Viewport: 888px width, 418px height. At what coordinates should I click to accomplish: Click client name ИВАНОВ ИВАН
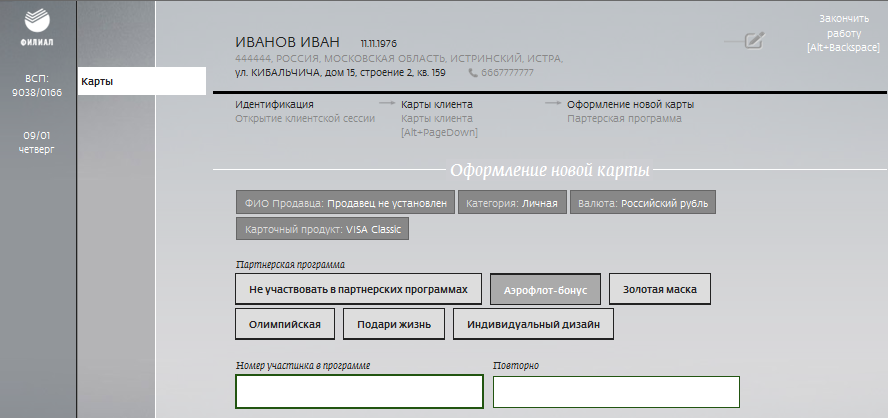(x=287, y=42)
